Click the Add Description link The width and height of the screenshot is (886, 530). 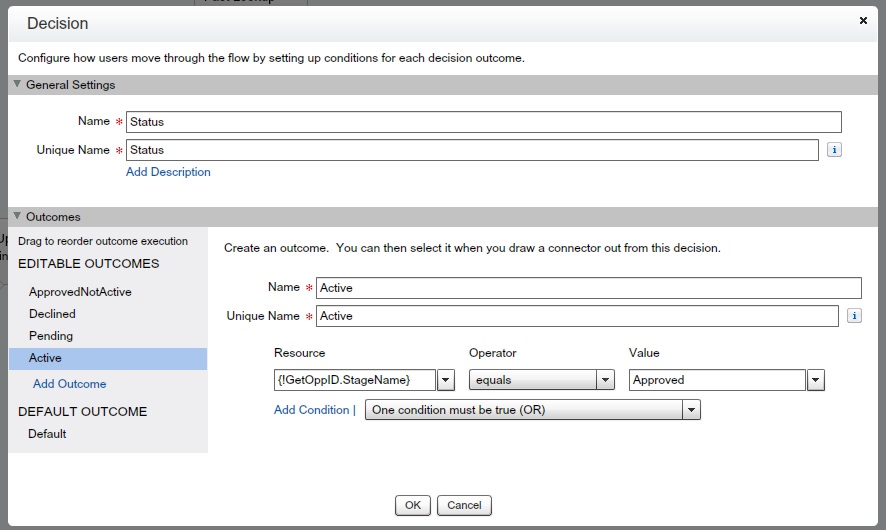168,172
